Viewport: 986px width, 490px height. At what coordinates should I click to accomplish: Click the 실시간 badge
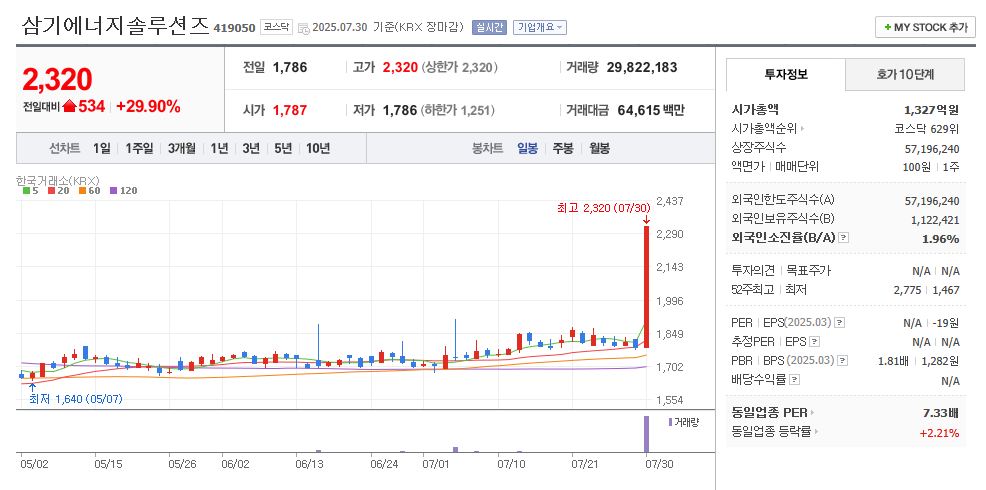(x=489, y=27)
